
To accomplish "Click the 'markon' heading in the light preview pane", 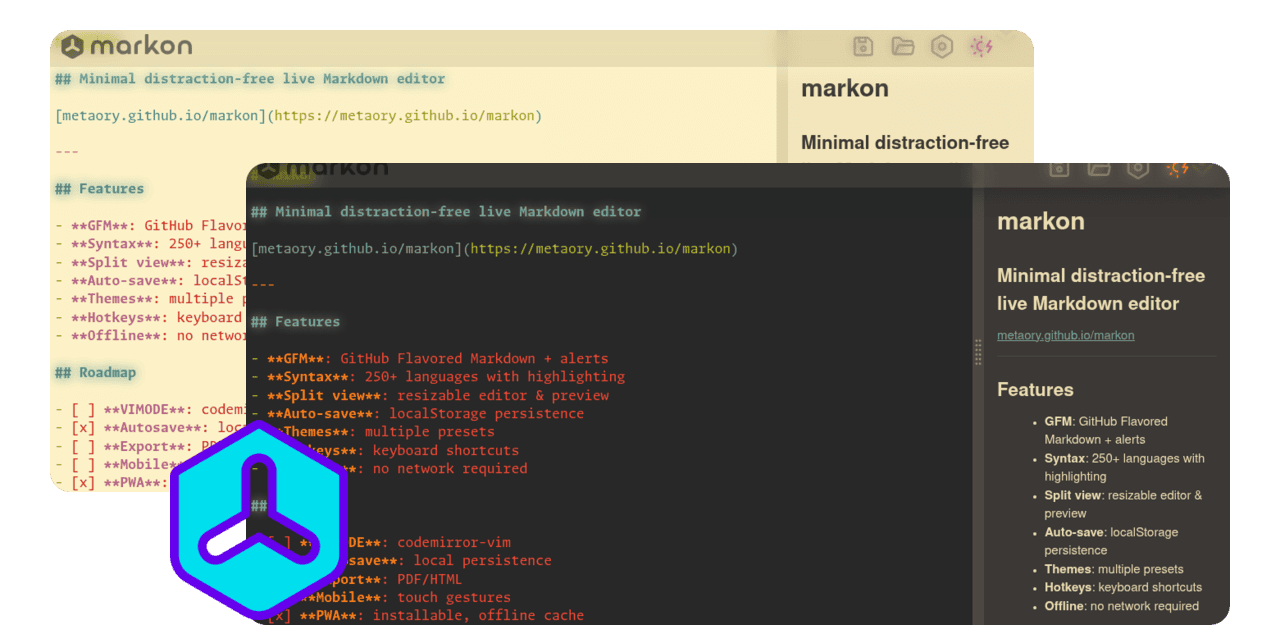I will click(845, 89).
